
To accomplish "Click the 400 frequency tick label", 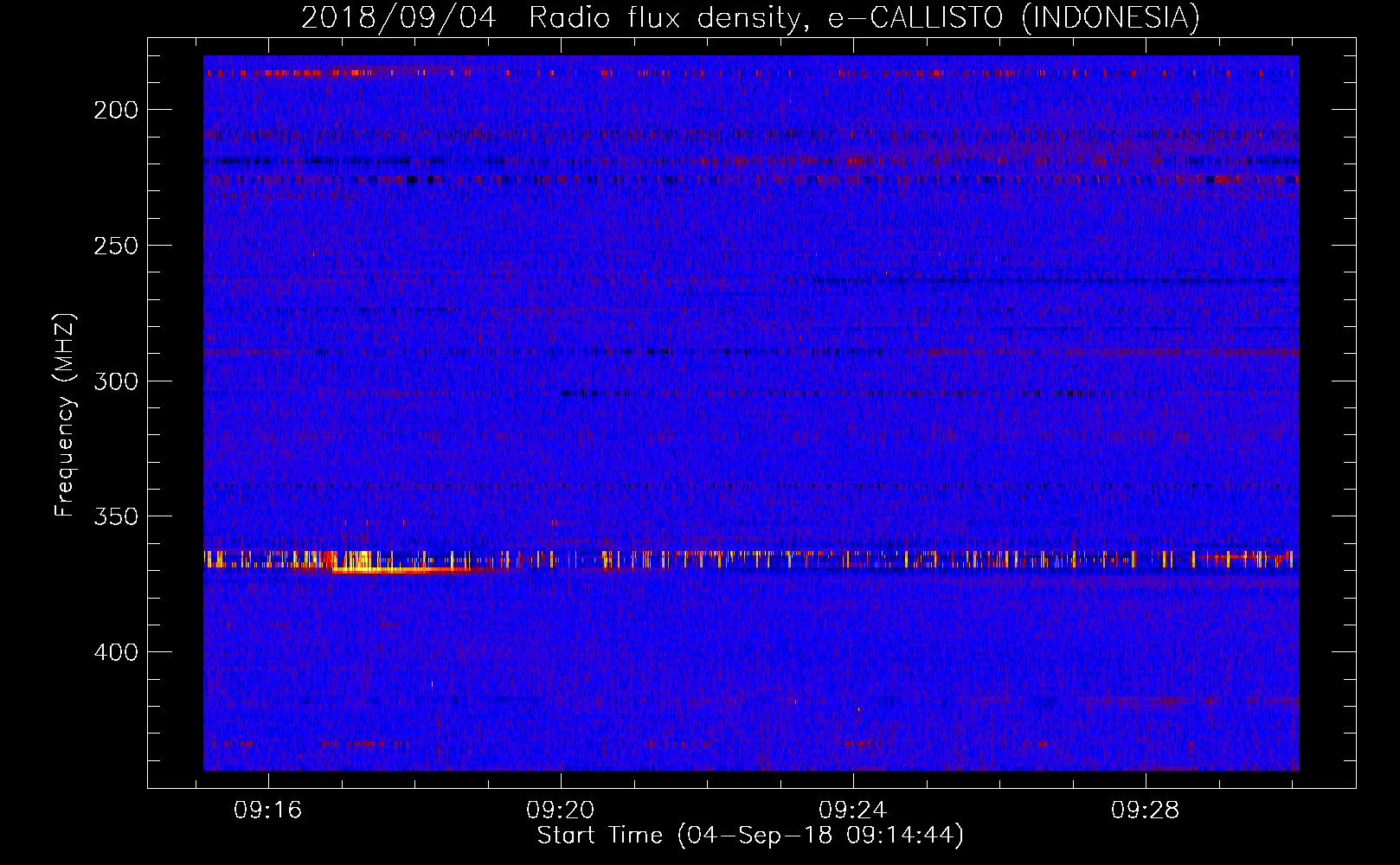I will pos(116,652).
